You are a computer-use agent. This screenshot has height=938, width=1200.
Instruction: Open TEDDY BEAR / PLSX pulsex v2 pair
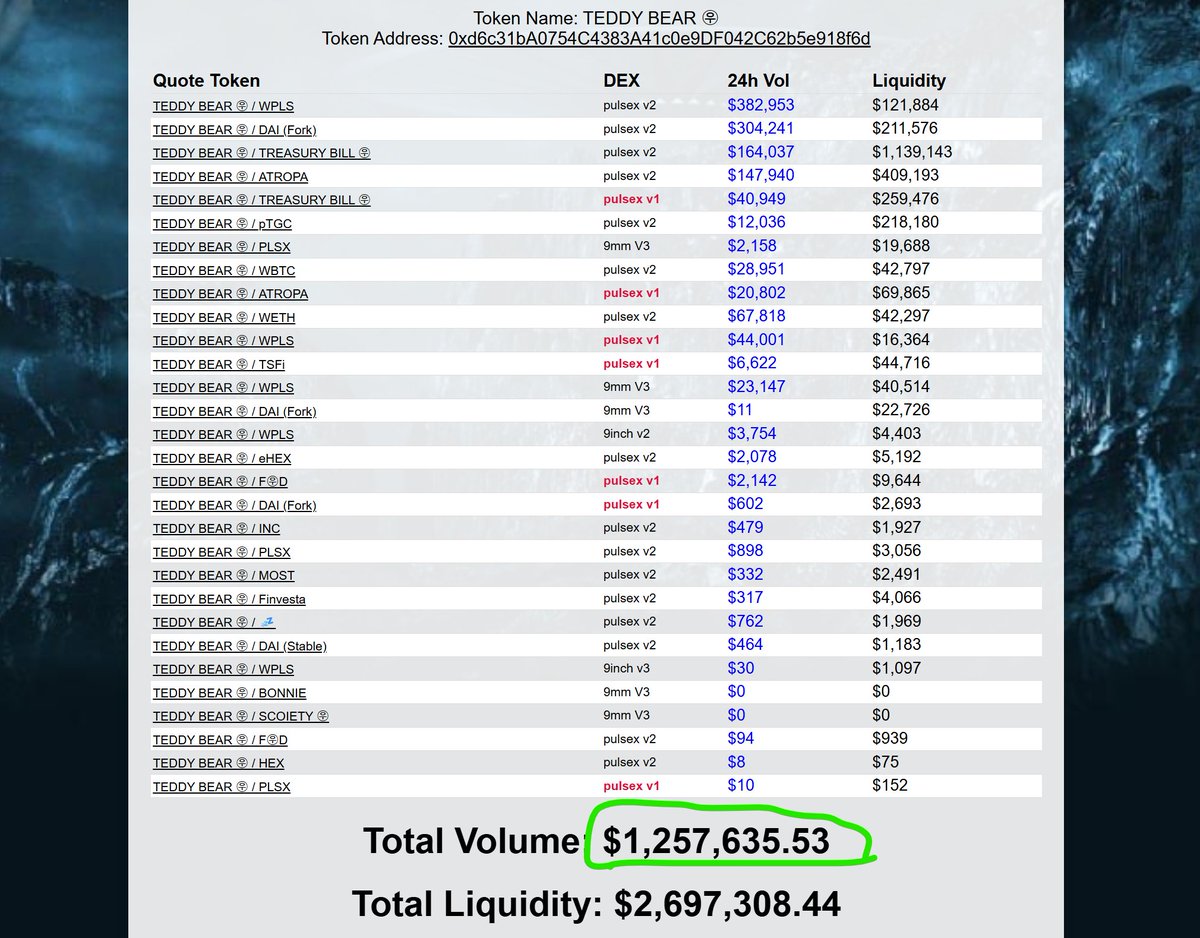tap(222, 553)
